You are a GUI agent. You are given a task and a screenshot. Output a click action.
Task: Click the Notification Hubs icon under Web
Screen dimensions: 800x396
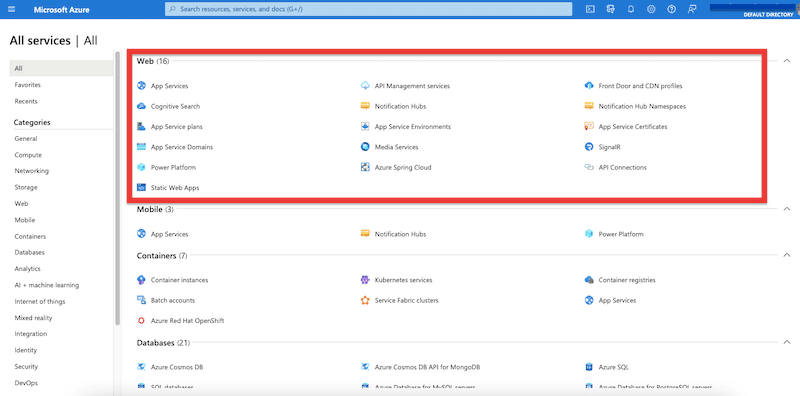click(x=365, y=106)
